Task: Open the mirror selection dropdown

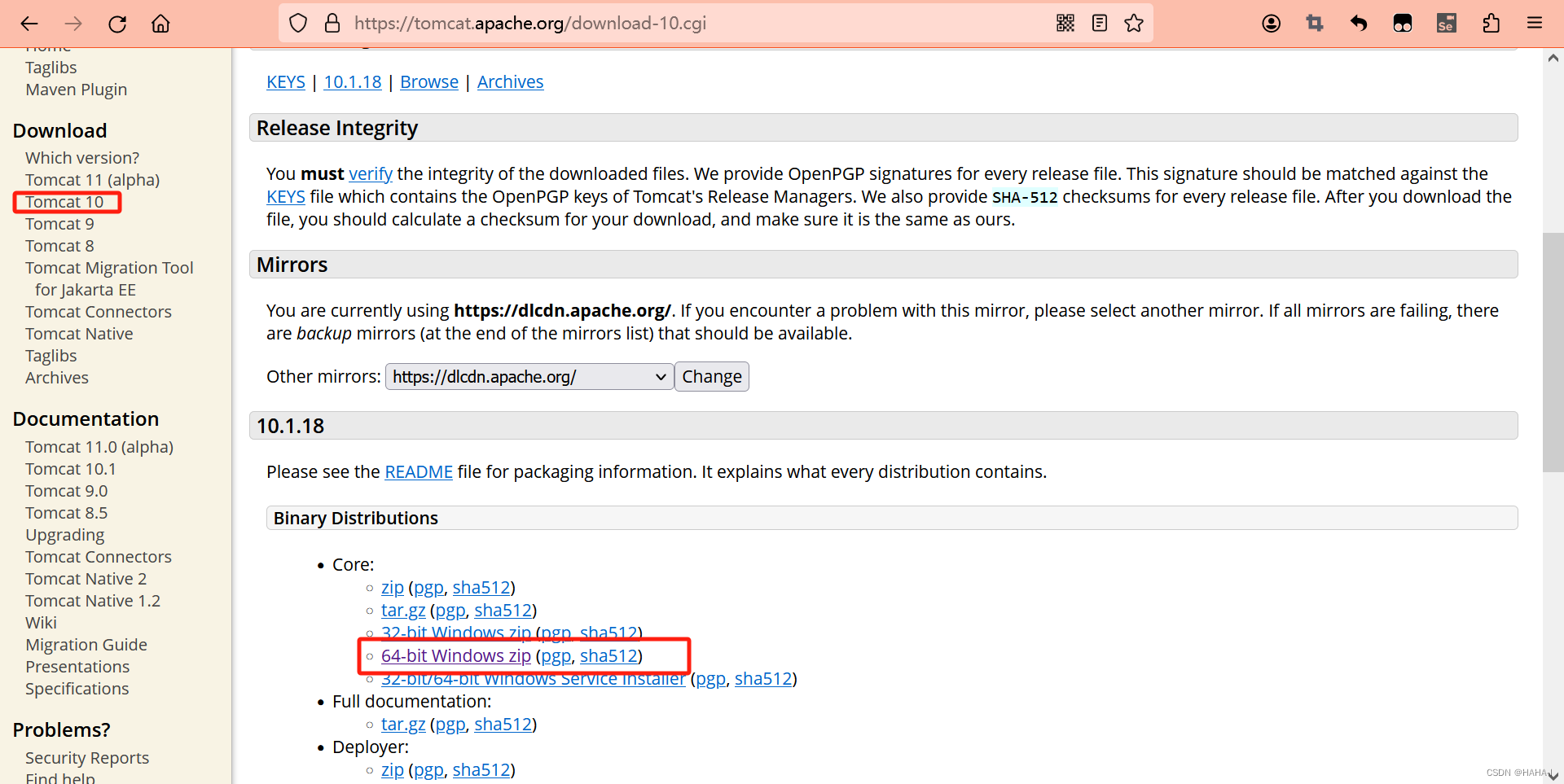Action: [529, 377]
